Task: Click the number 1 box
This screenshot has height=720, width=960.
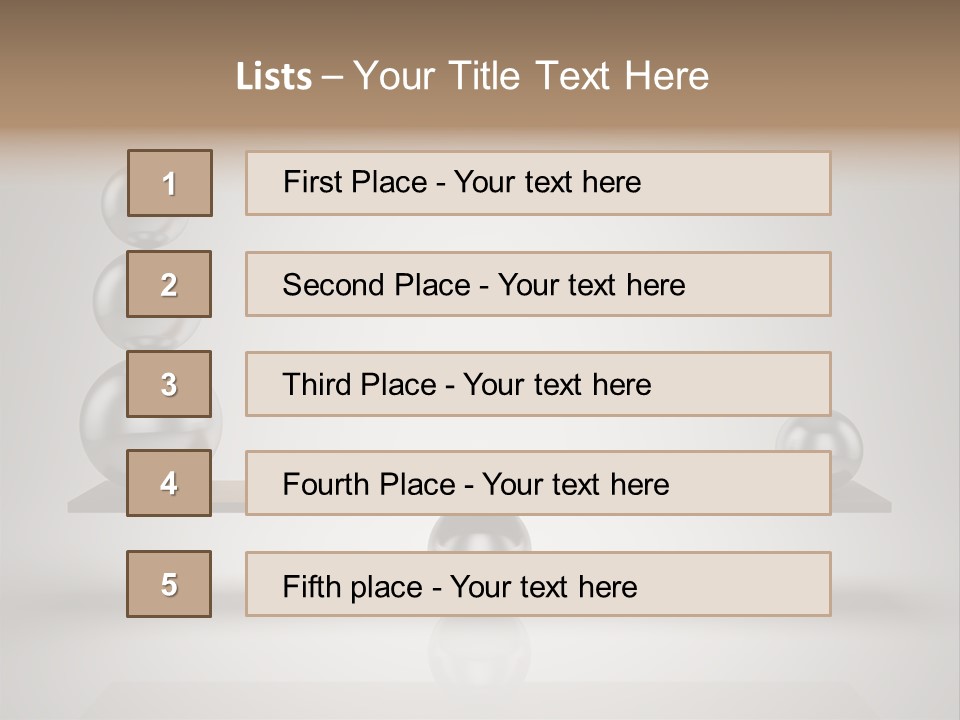Action: tap(170, 183)
